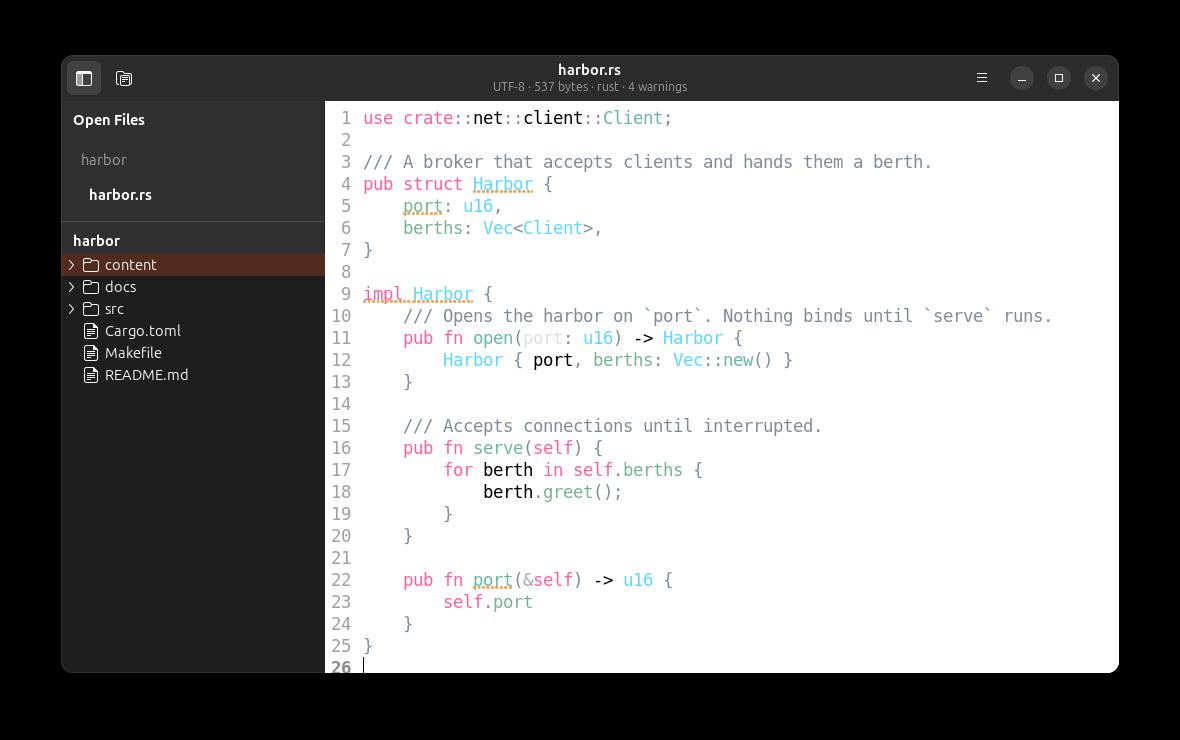Maximize the editor window
The image size is (1180, 740).
1059,78
